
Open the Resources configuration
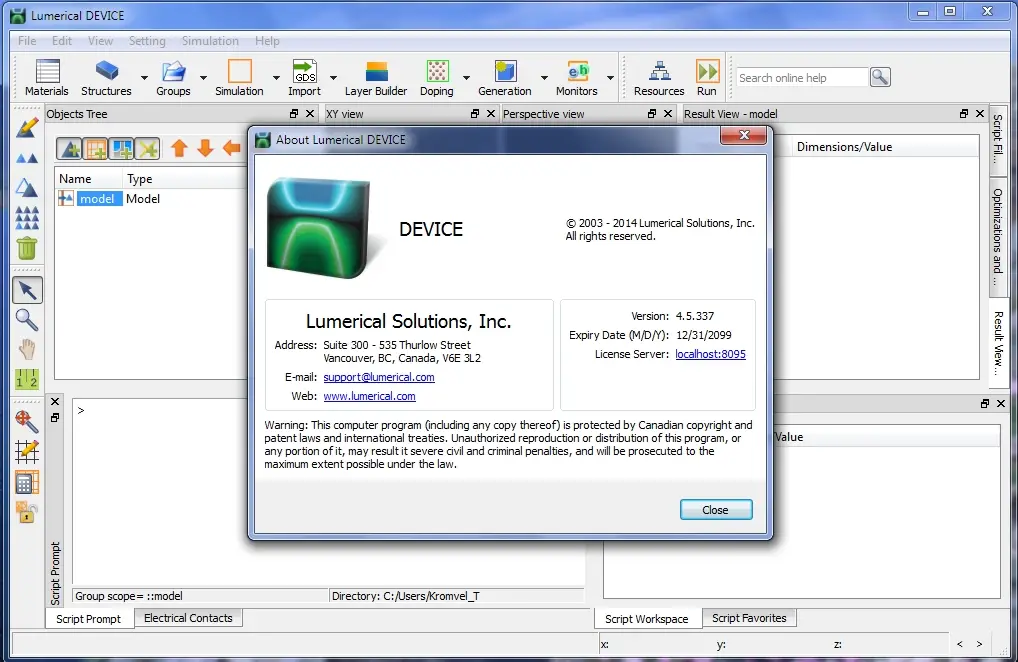pos(659,78)
